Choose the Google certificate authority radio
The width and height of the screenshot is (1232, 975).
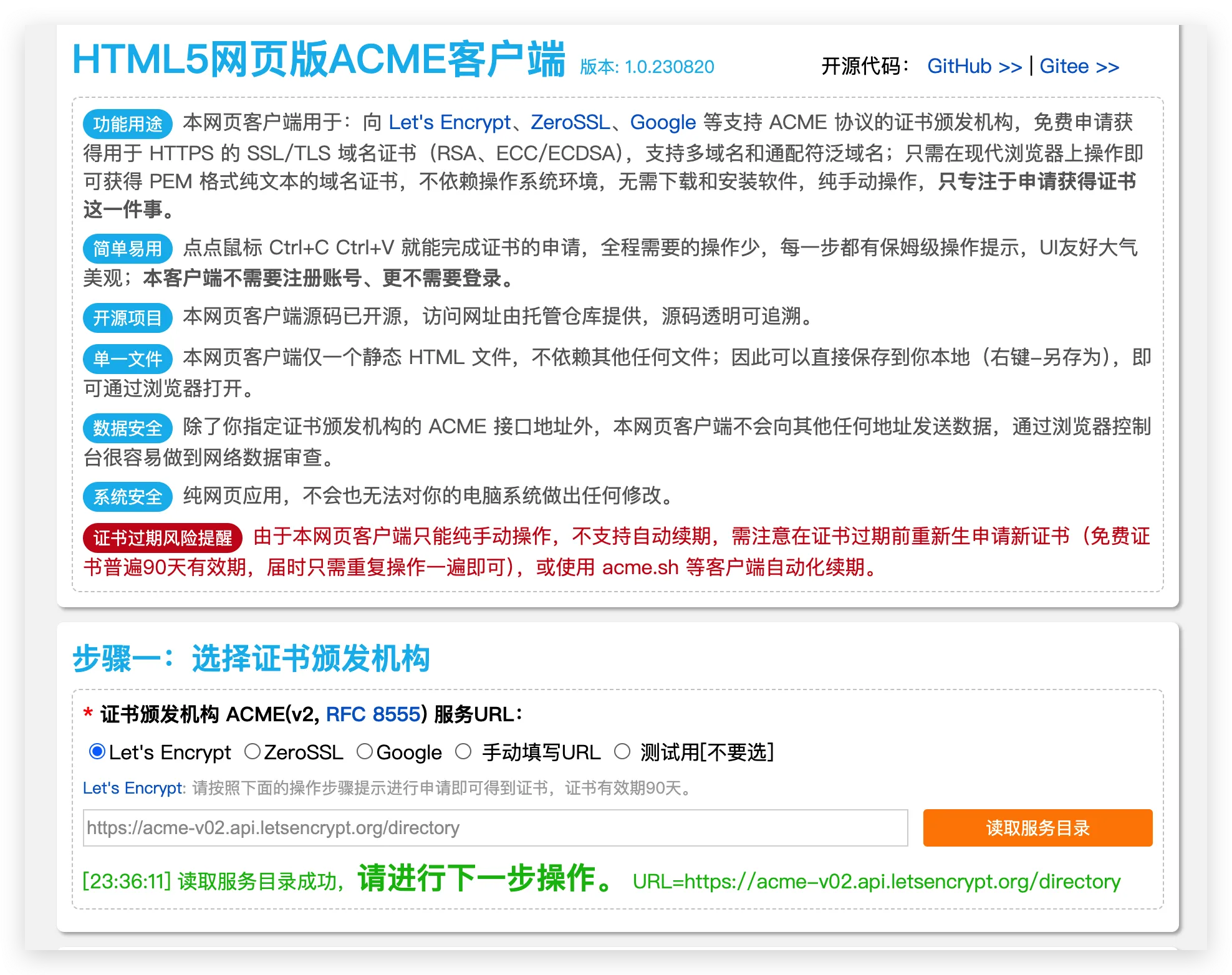[x=365, y=752]
